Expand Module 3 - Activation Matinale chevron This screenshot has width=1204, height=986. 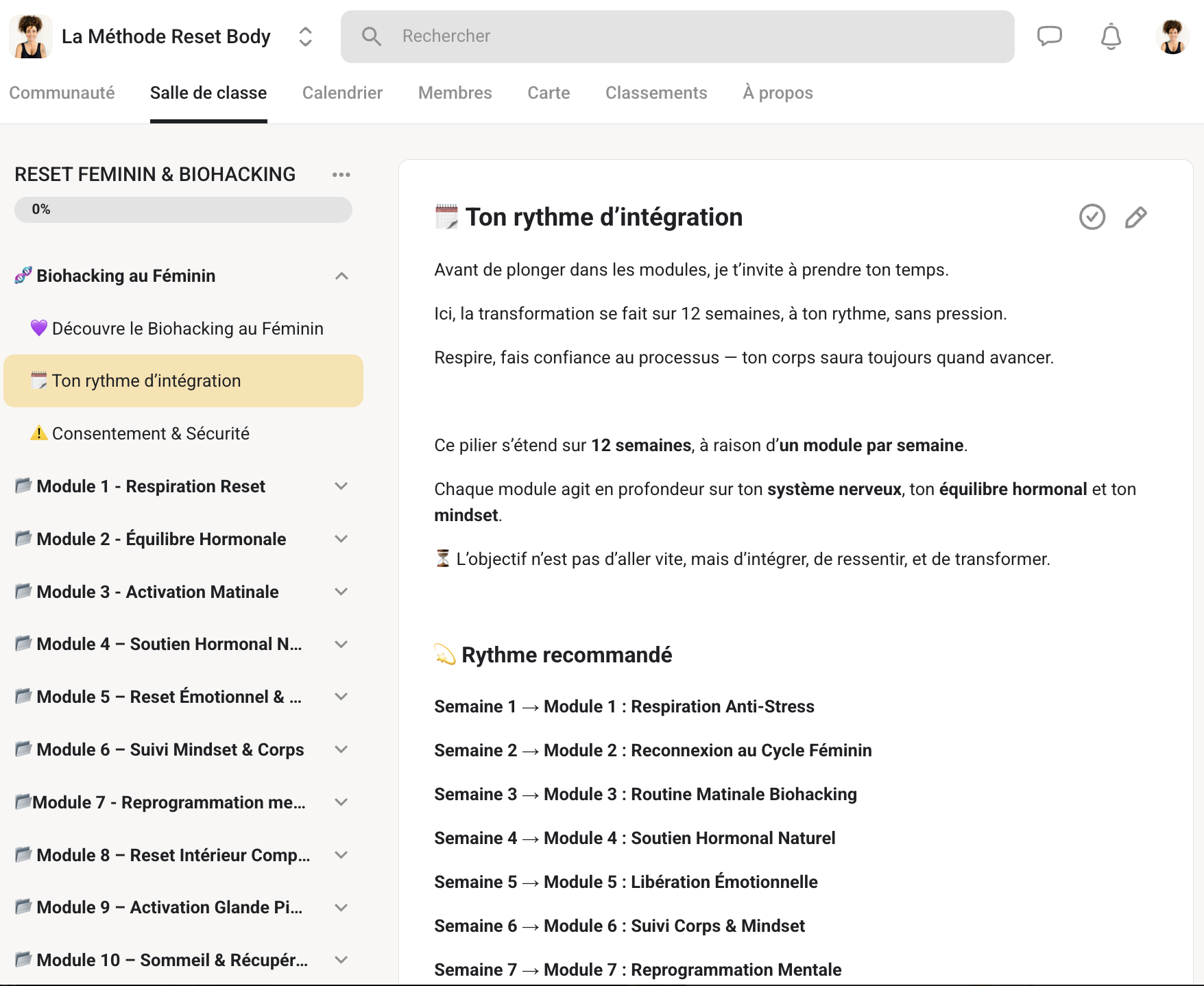click(x=341, y=592)
